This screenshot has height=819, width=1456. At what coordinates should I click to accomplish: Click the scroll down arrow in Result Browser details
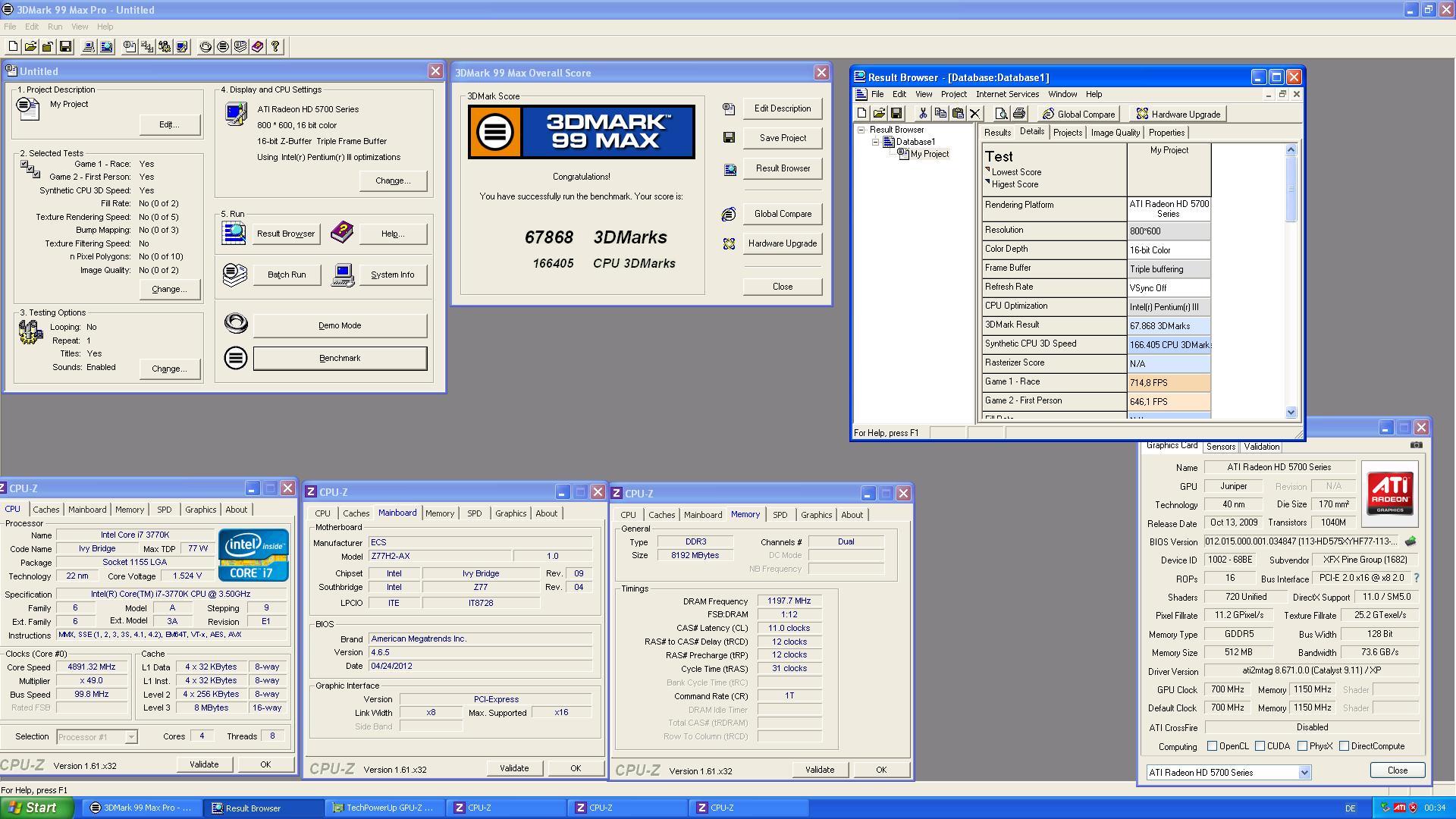[x=1291, y=413]
